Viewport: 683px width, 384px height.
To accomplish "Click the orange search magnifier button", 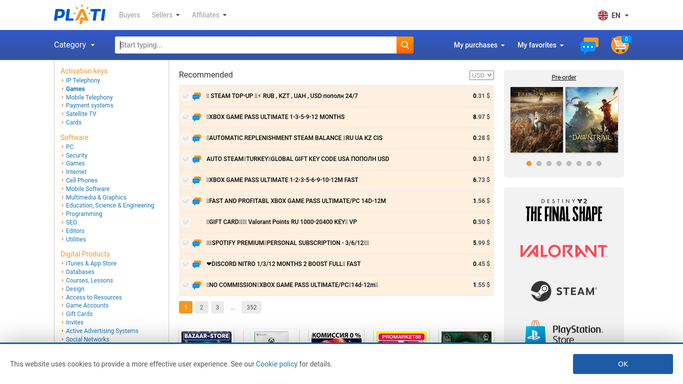I will [x=405, y=45].
